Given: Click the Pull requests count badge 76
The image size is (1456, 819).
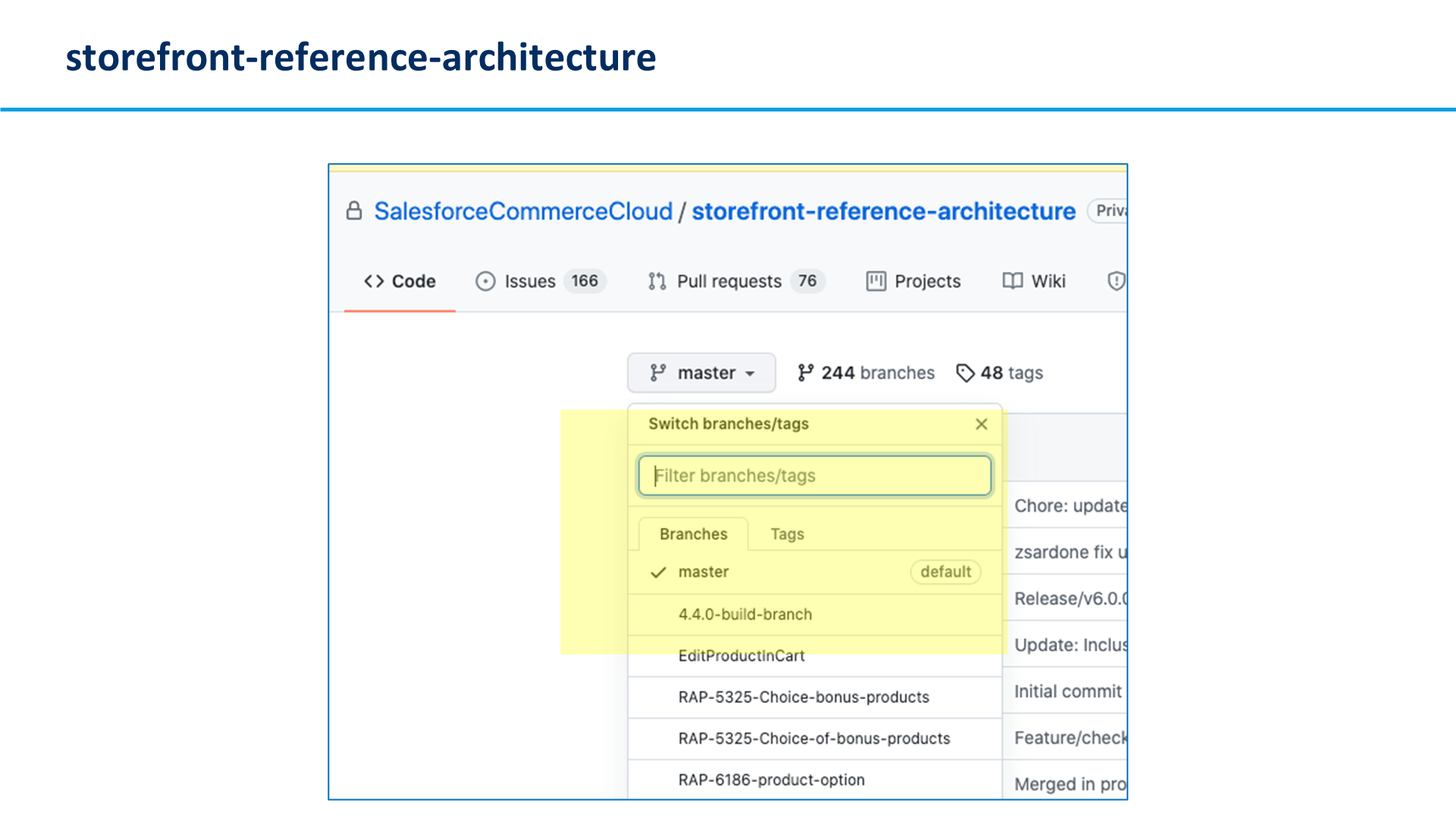Looking at the screenshot, I should pos(808,281).
